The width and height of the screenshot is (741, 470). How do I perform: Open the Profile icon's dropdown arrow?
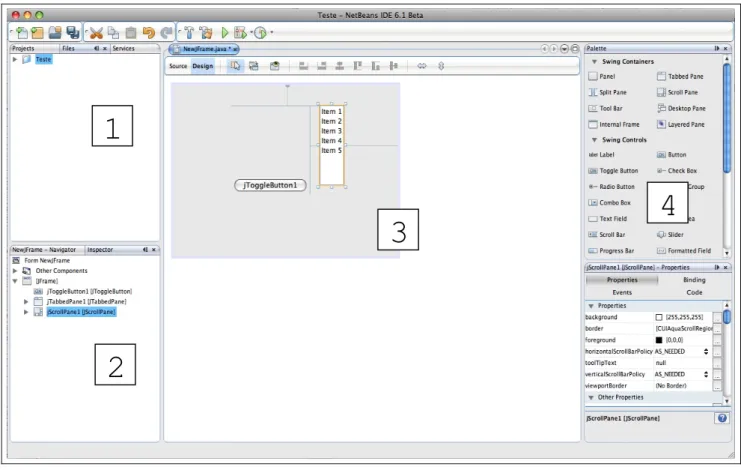coord(272,33)
